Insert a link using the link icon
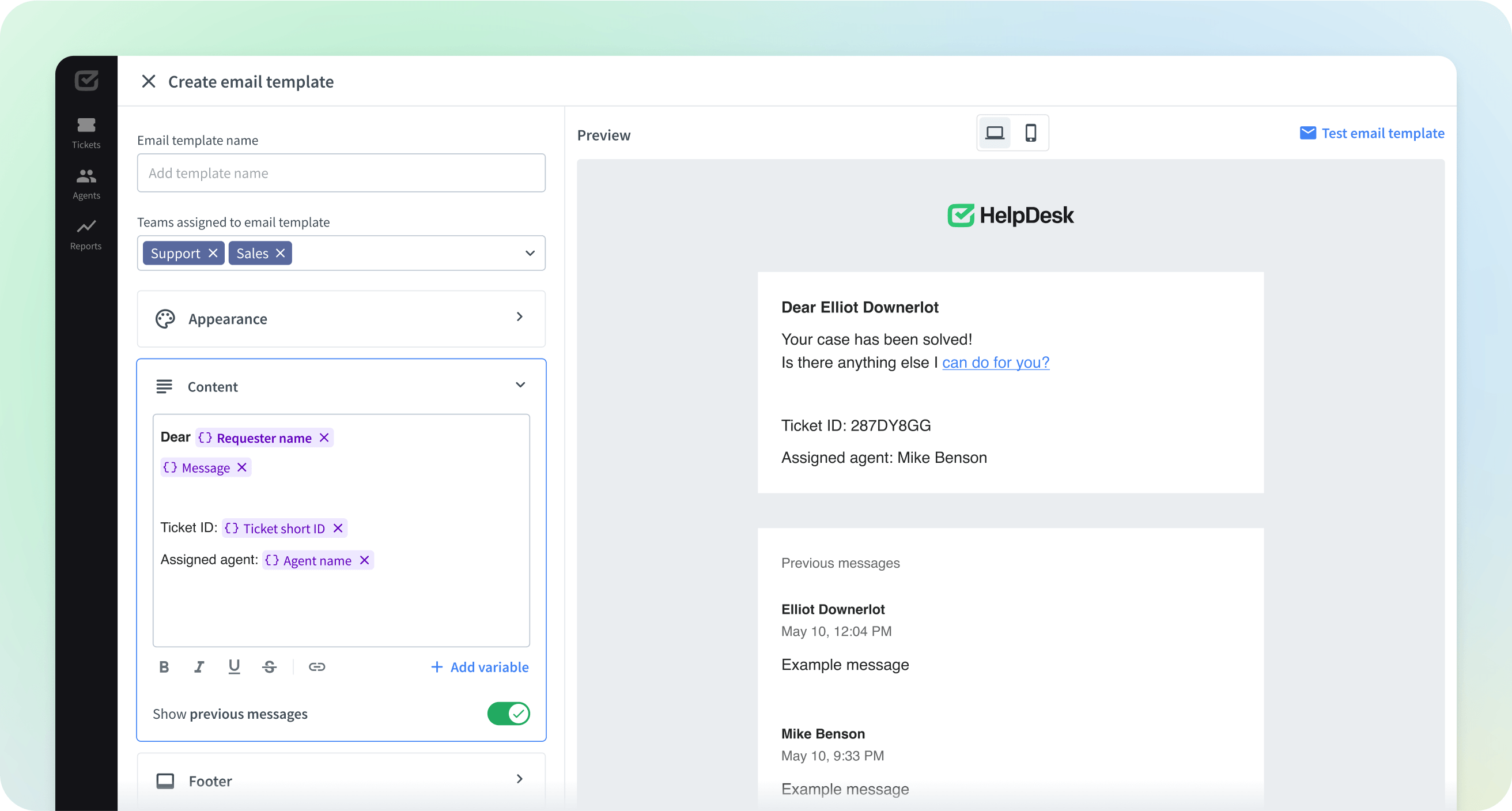The width and height of the screenshot is (1512, 811). (x=316, y=666)
